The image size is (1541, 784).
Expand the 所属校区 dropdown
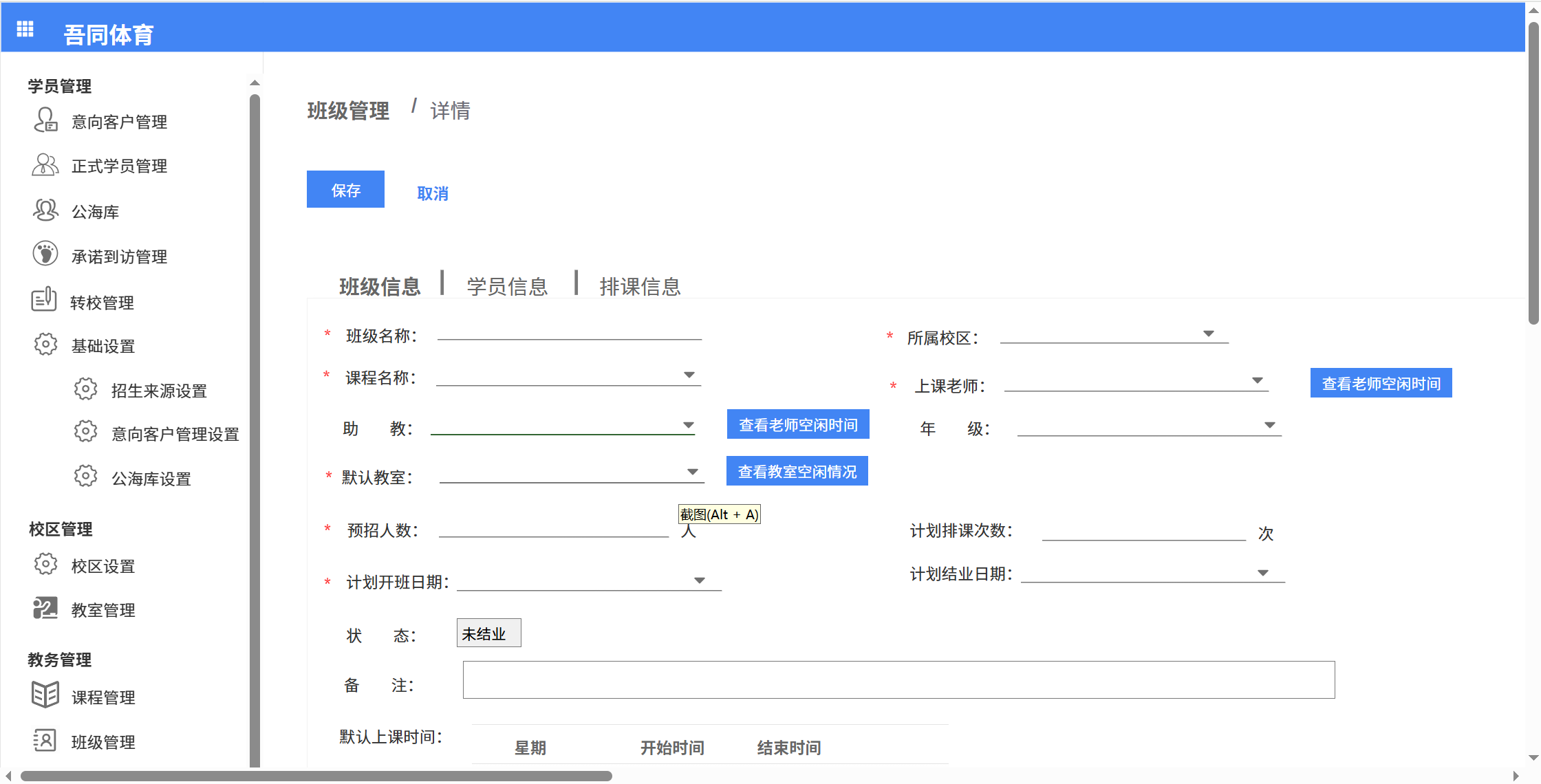(x=1210, y=334)
